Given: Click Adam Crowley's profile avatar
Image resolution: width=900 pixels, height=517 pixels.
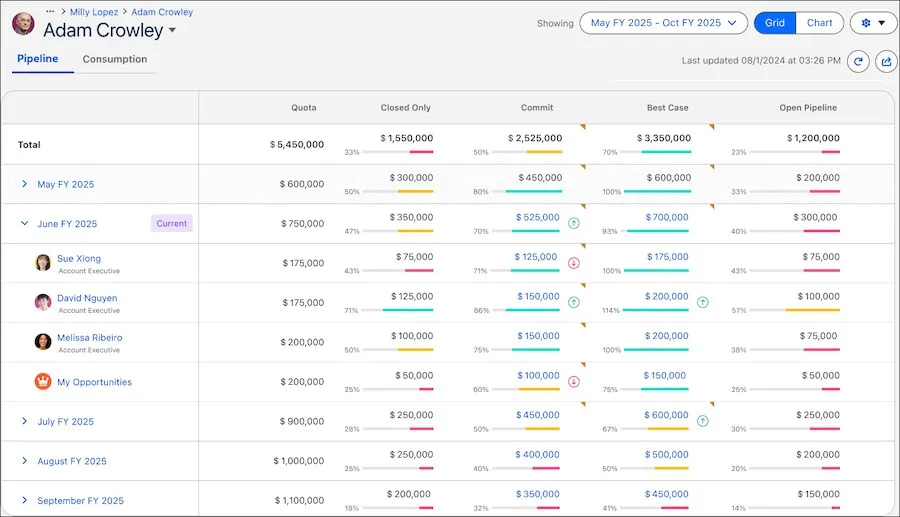Looking at the screenshot, I should [x=23, y=24].
